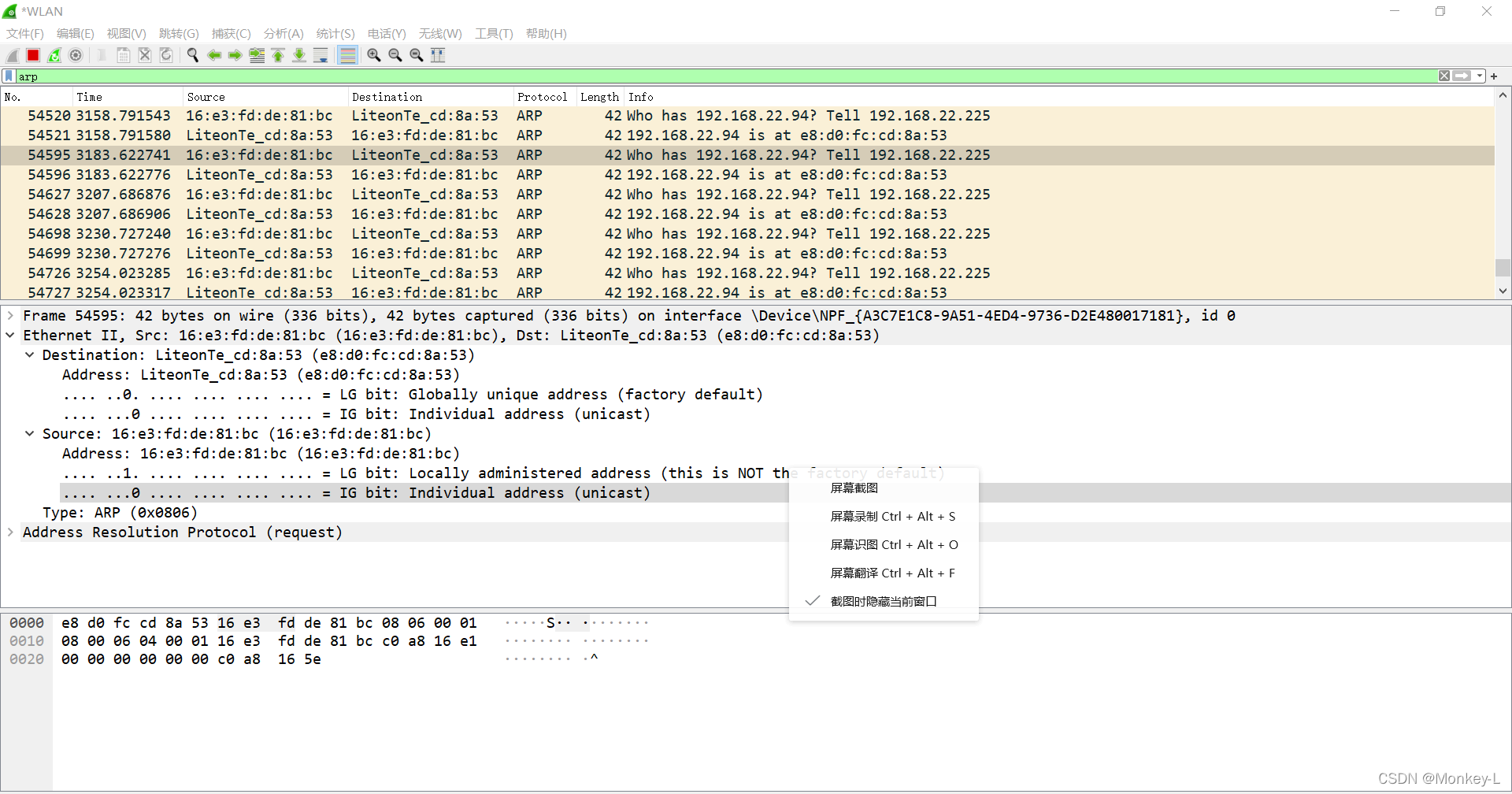The image size is (1512, 794).
Task: Choose 屏幕录制 Ctrl + Alt + S
Action: (884, 517)
